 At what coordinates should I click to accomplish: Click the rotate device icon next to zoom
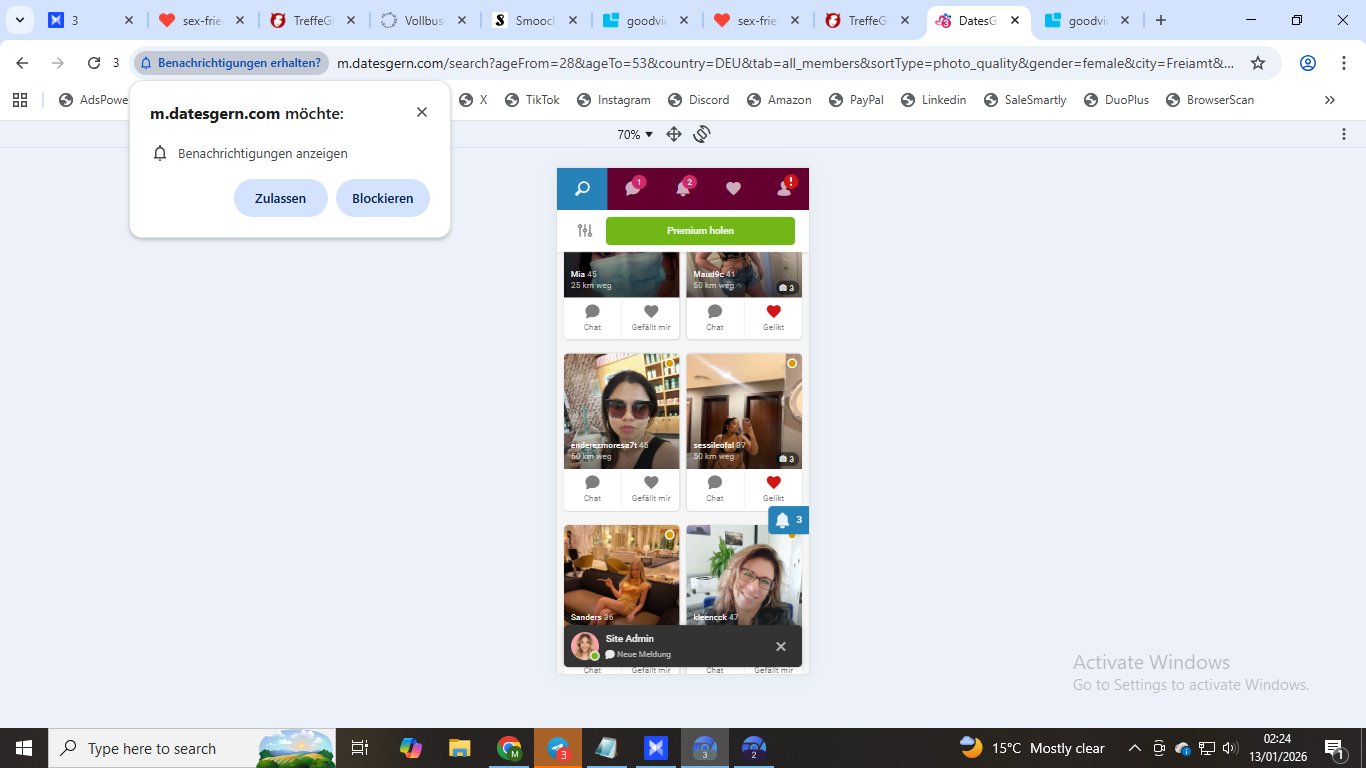tap(702, 134)
